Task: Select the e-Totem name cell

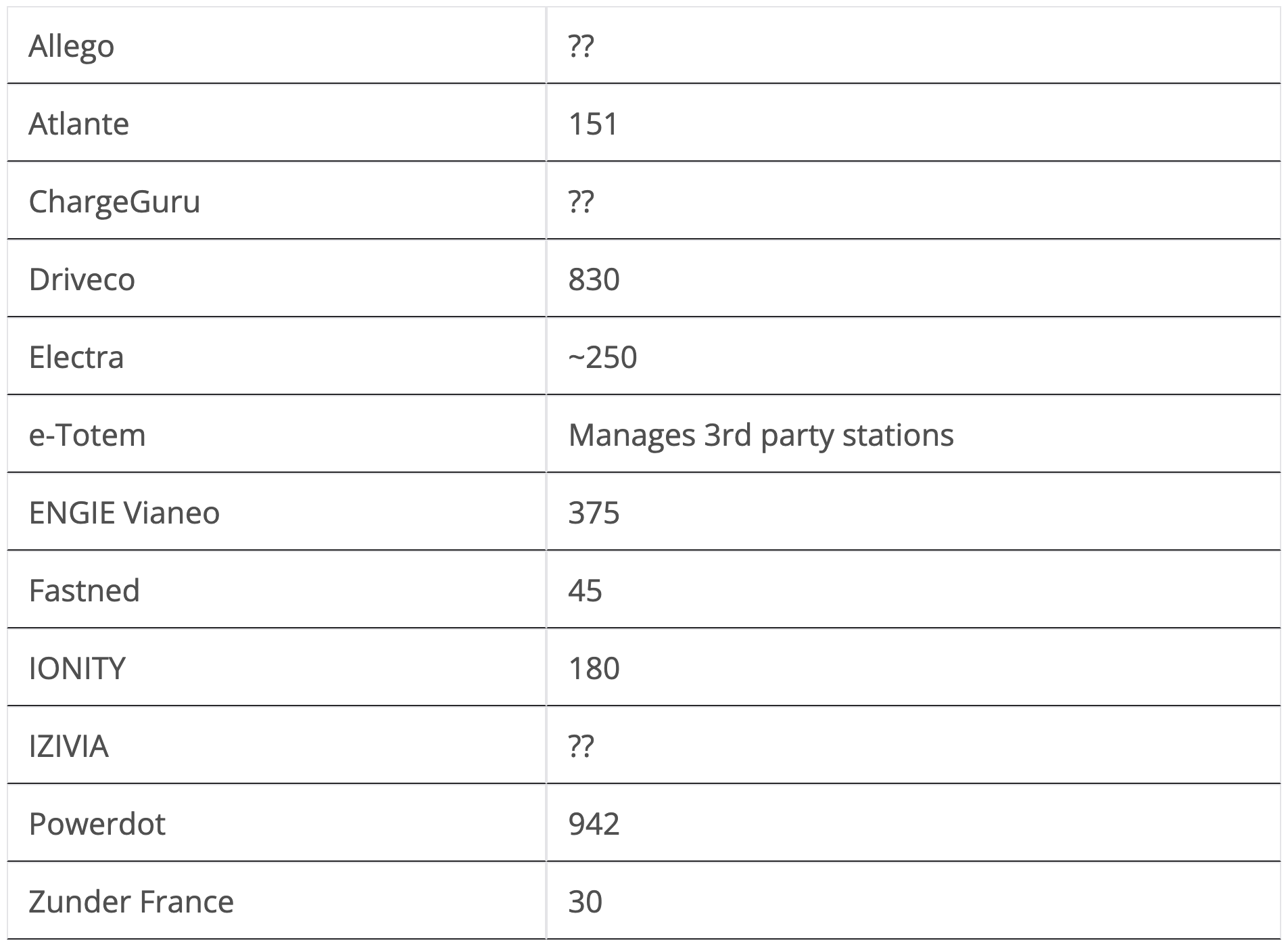Action: (277, 434)
